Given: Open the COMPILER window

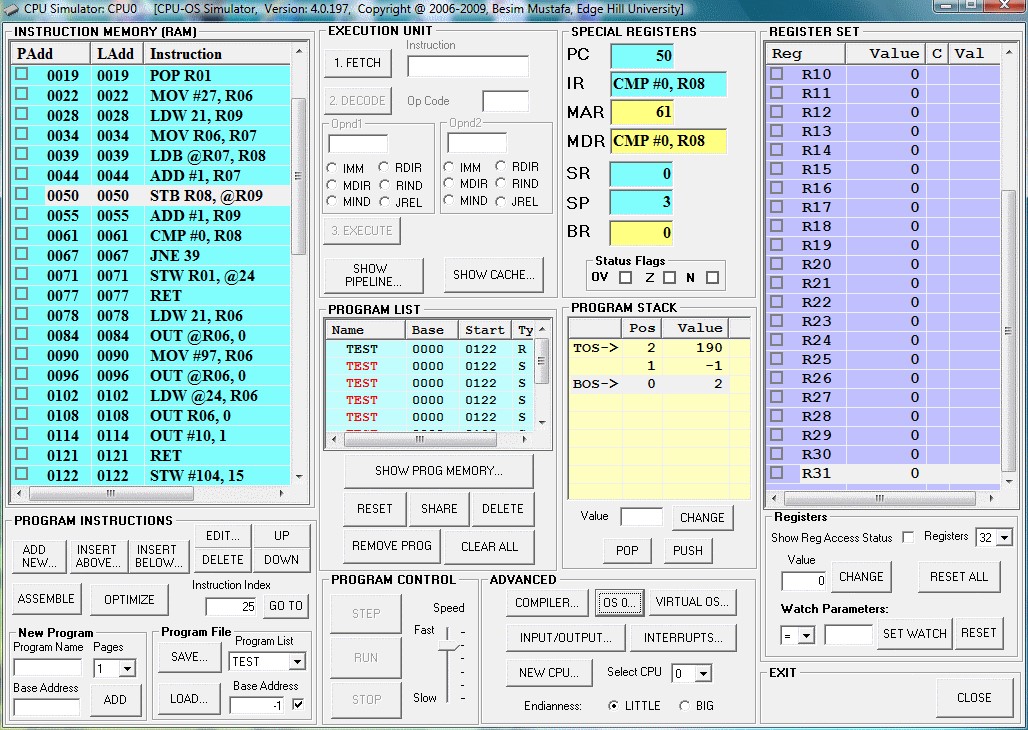Looking at the screenshot, I should tap(546, 603).
